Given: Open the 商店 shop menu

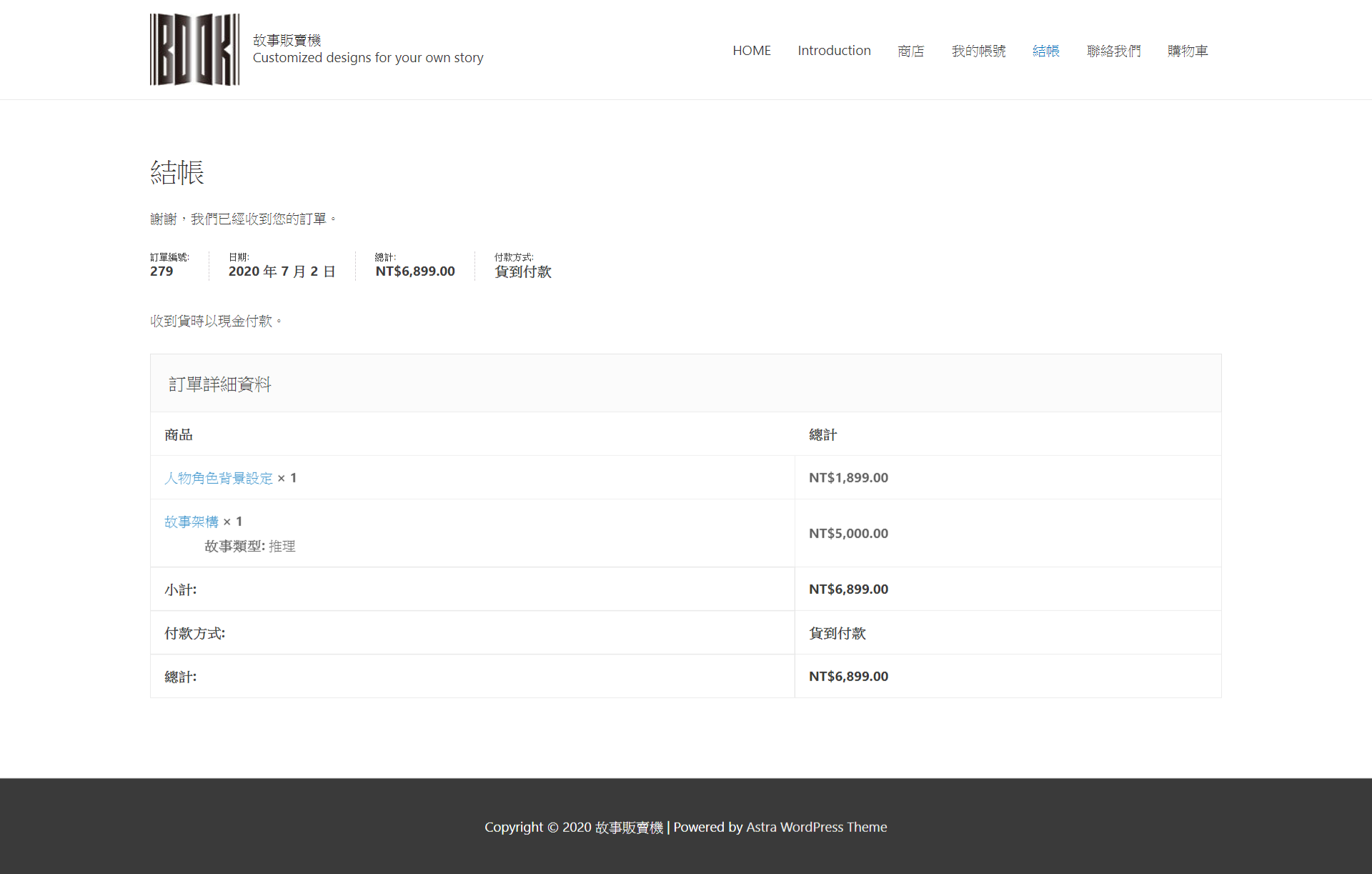Looking at the screenshot, I should (910, 51).
